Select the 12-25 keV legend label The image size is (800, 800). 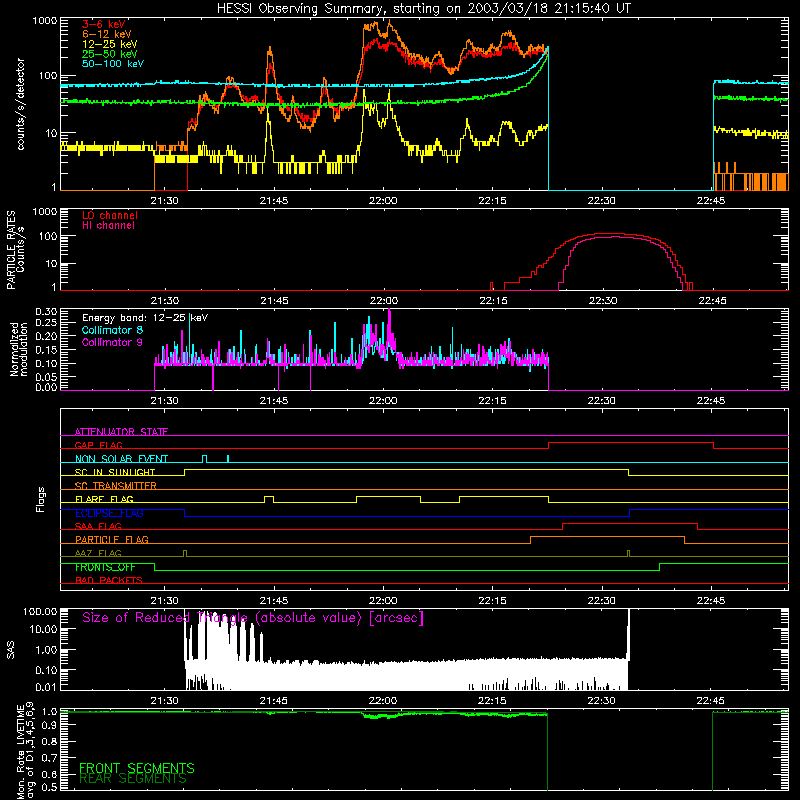pos(109,44)
